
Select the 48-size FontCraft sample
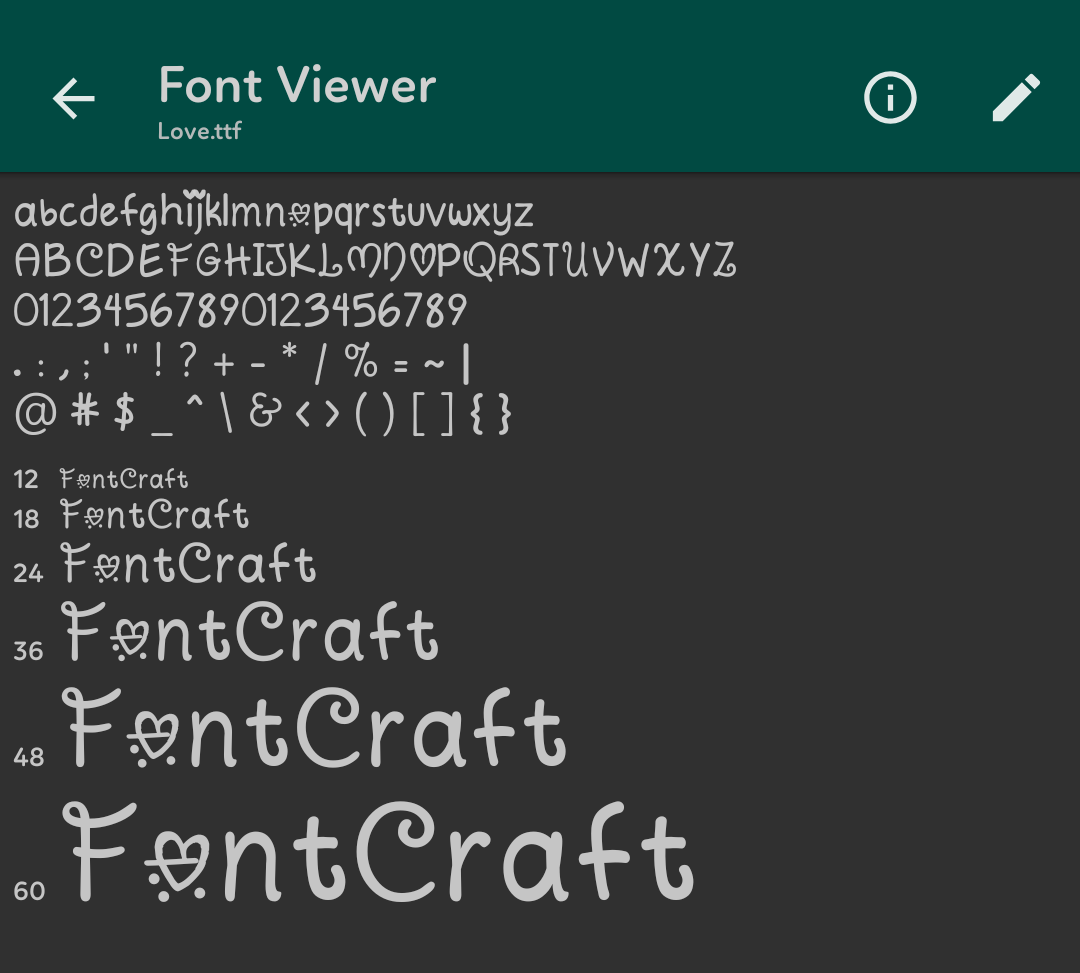coord(315,727)
